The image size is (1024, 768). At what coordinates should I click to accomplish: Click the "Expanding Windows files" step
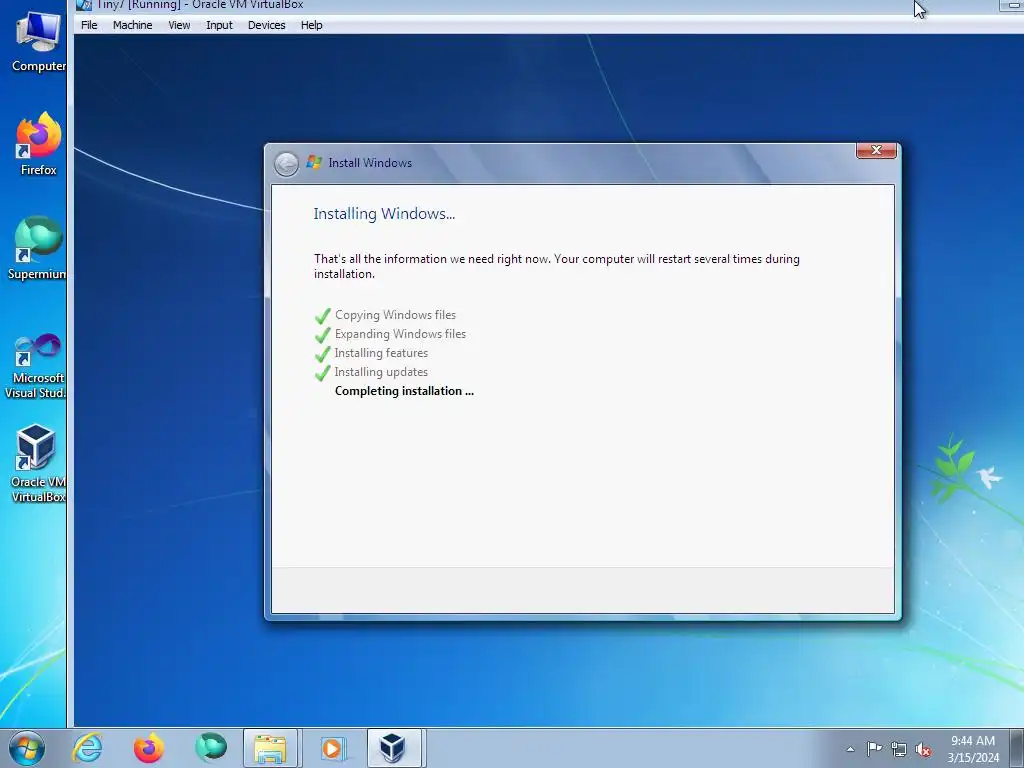point(400,334)
